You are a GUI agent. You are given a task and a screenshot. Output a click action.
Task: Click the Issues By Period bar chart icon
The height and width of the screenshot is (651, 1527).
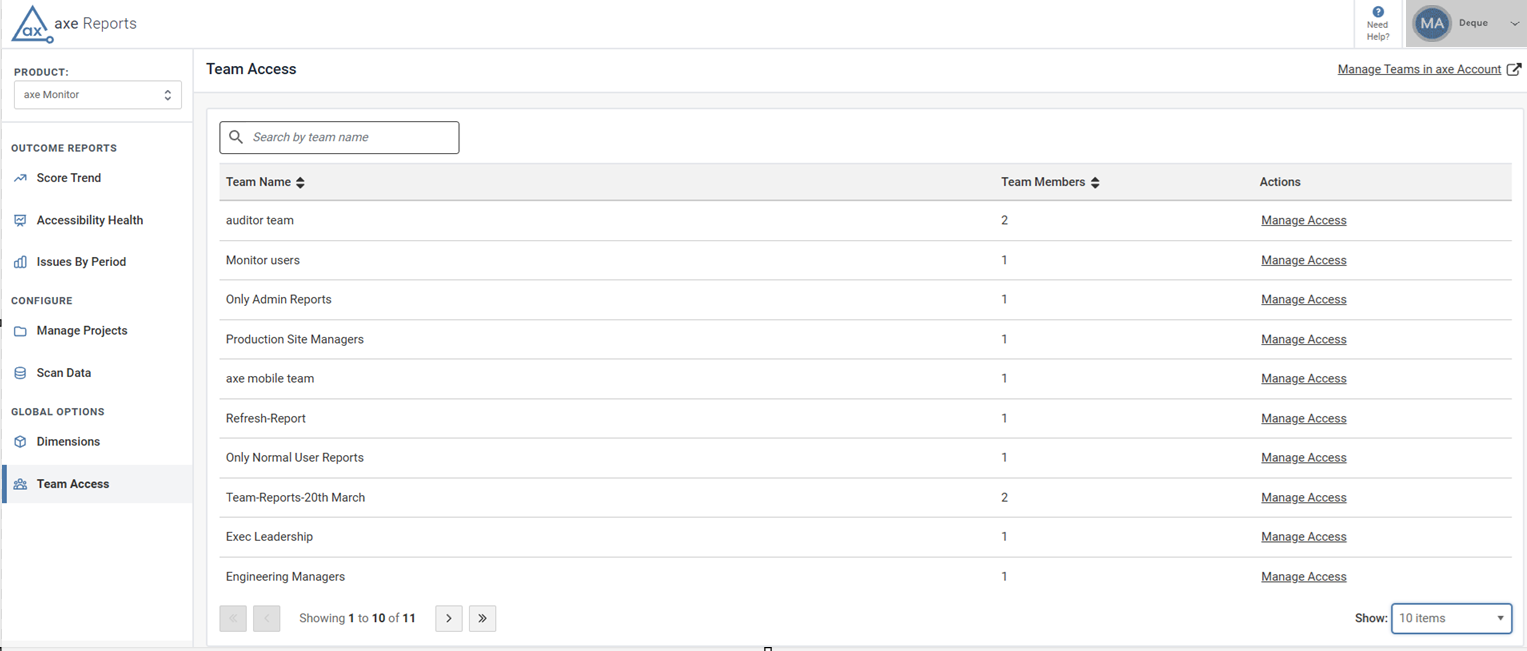[20, 262]
